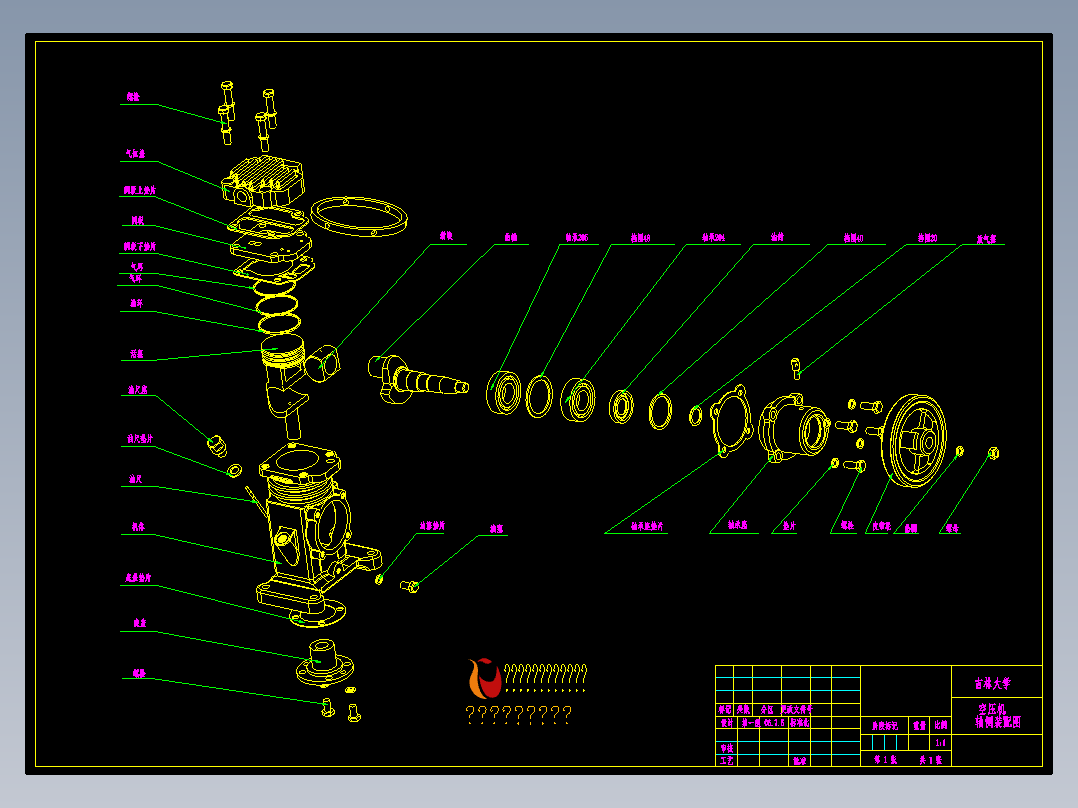This screenshot has width=1078, height=808.
Task: Select the 挡圈40 label
Action: tap(853, 238)
